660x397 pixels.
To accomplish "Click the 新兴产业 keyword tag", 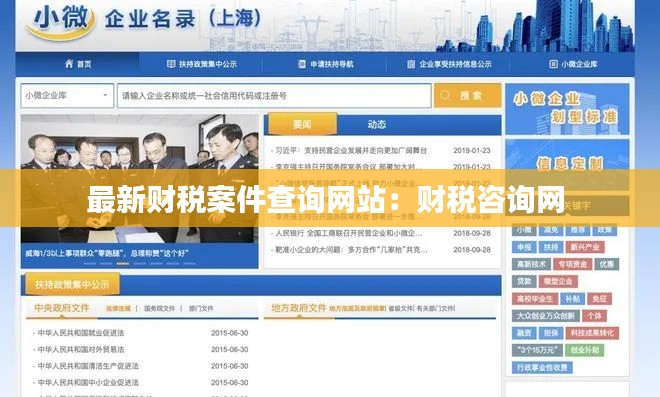I will coord(585,247).
